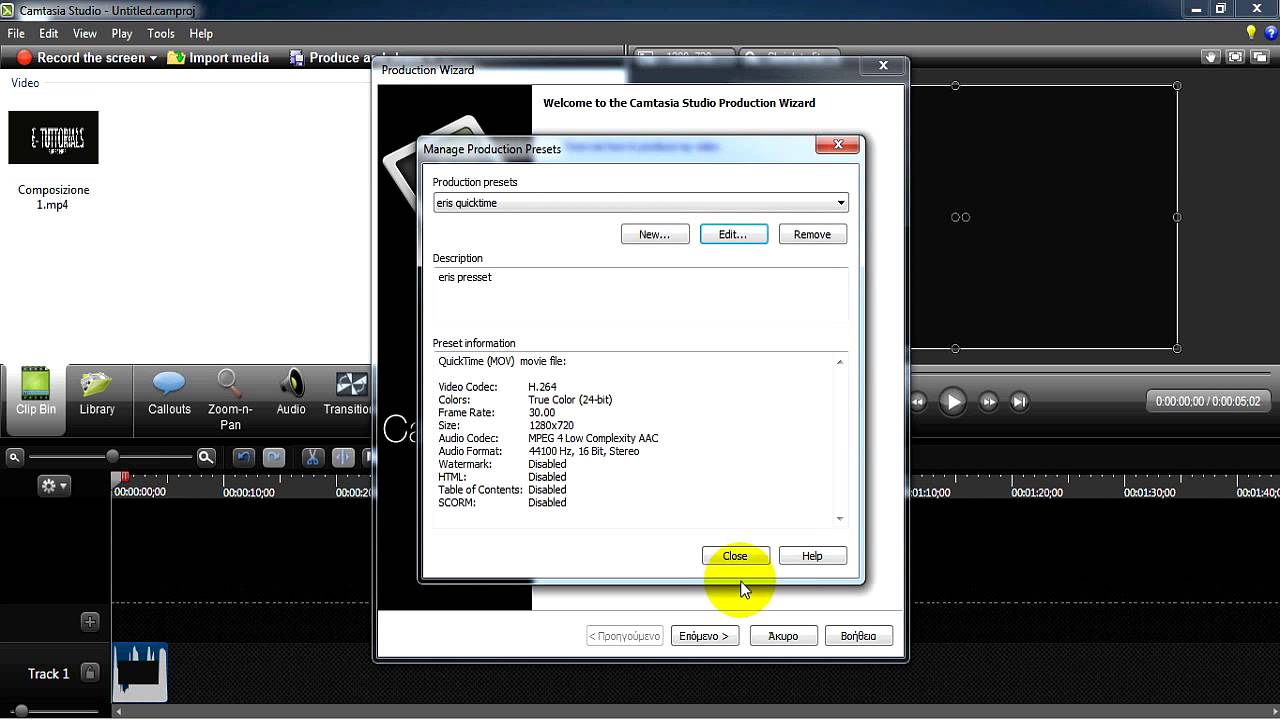This screenshot has height=720, width=1280.
Task: Add a new track with plus button
Action: coord(89,621)
